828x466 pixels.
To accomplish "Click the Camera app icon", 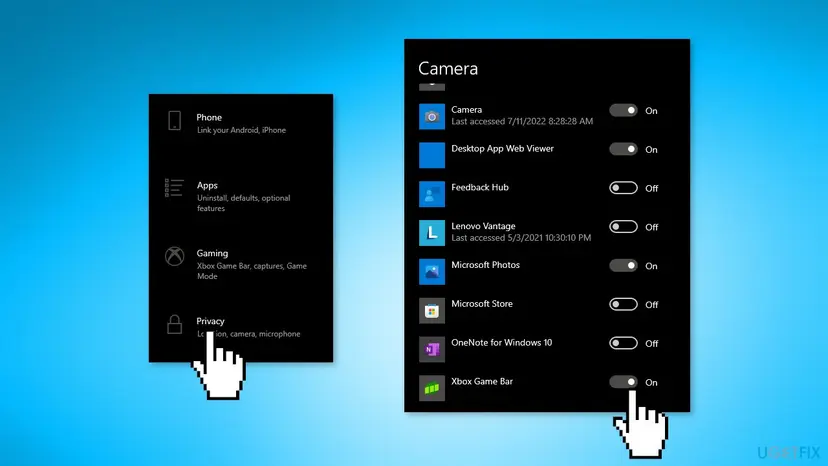I will (432, 117).
